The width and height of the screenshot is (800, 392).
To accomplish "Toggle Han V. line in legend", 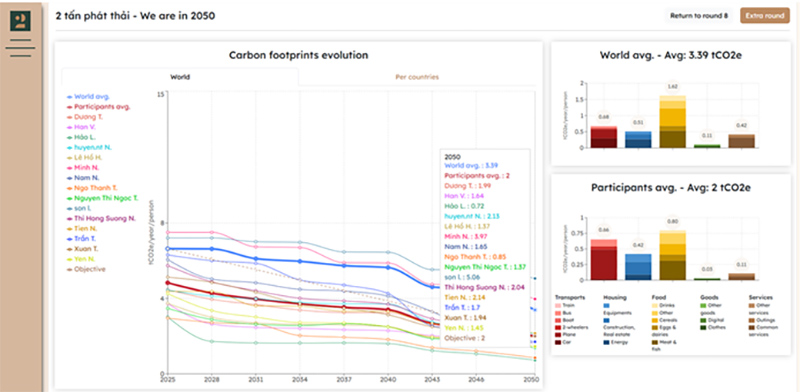I will 82,127.
